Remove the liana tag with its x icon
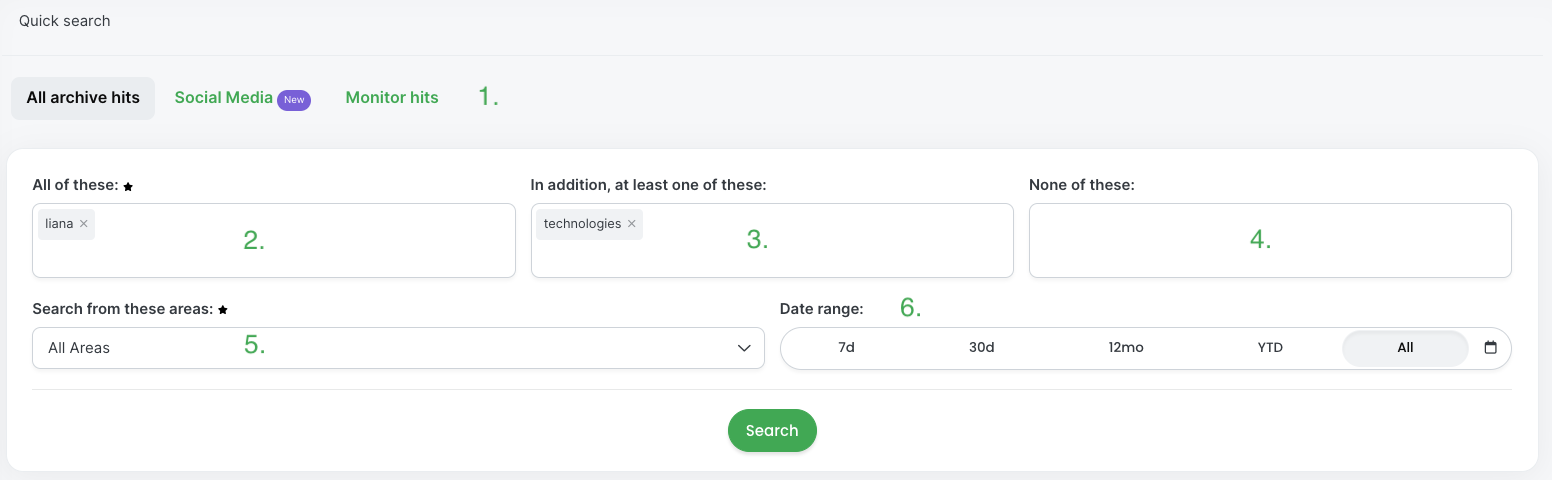 tap(84, 224)
